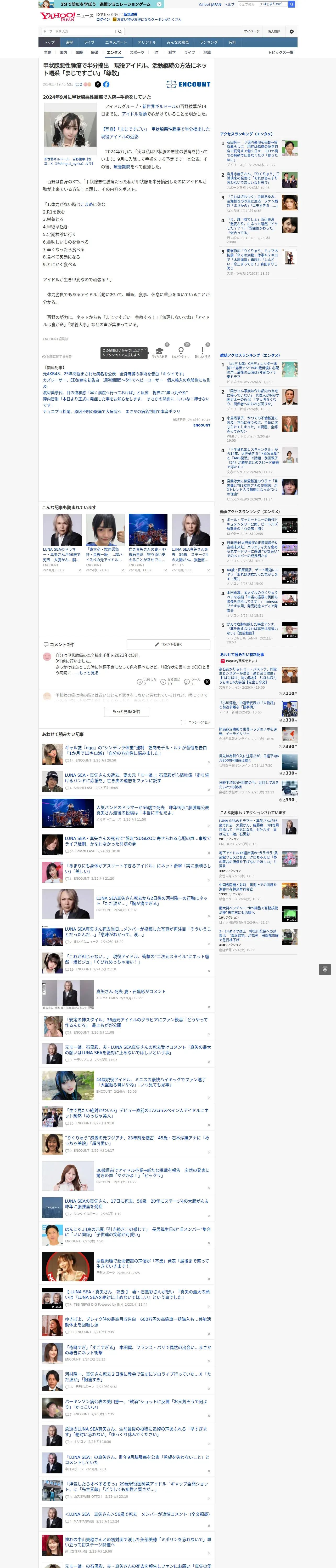Image resolution: width=336 pixels, height=1568 pixels.
Task: Click the Yahoo! JAPAN news logo
Action: pos(66,16)
